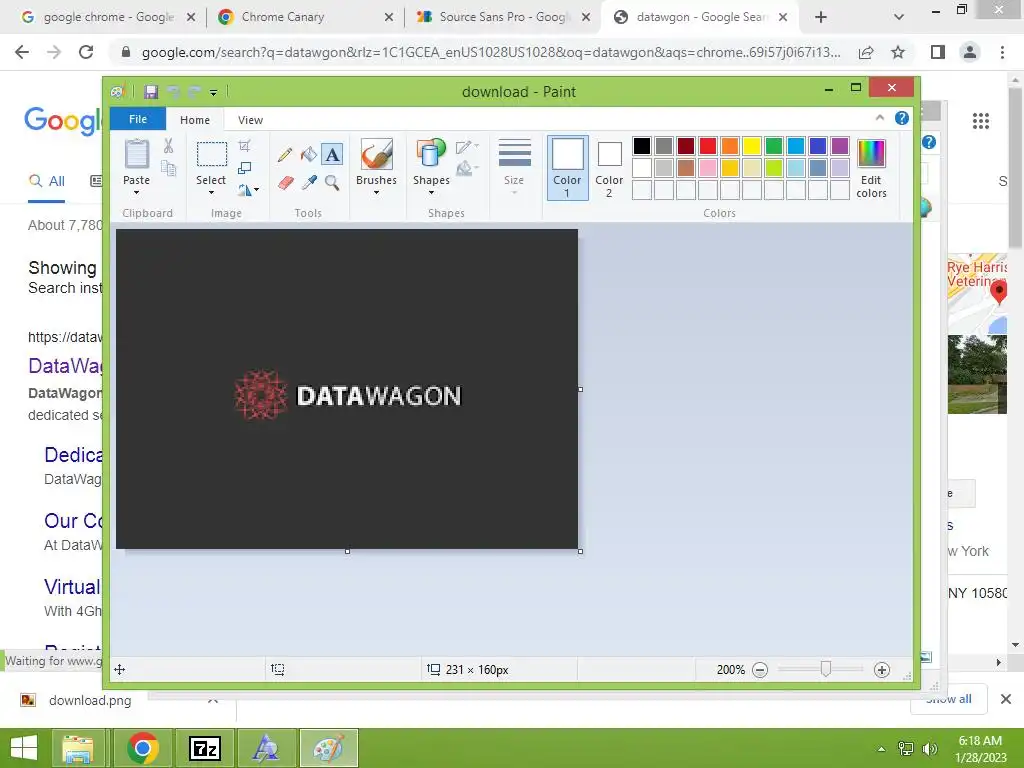Click the Save icon in Paint title bar
Viewport: 1024px width, 768px height.
tap(151, 92)
